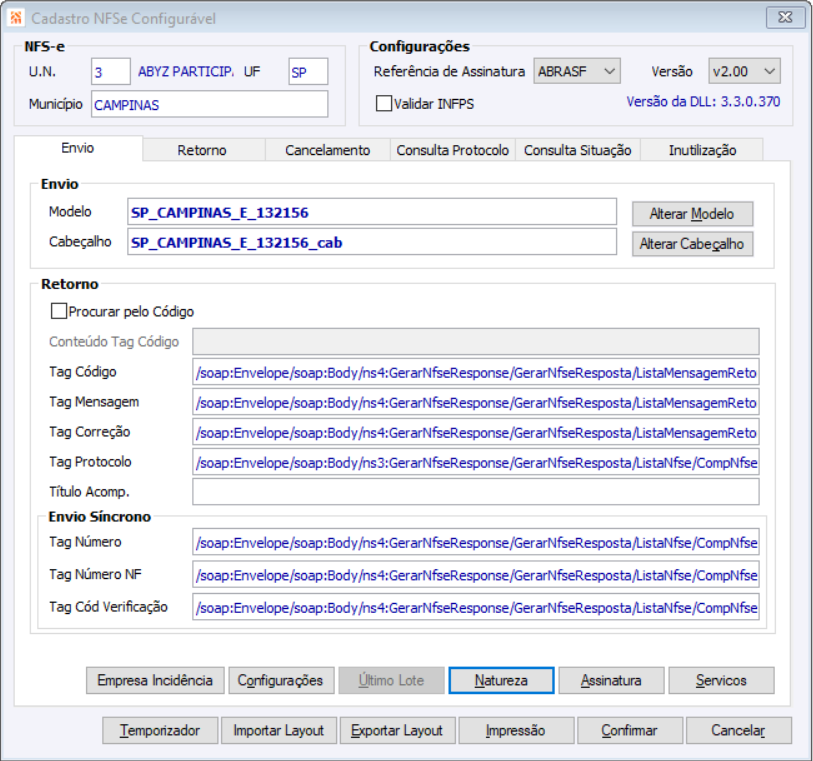
Task: Click the Alterar Modelo button
Action: pos(692,214)
